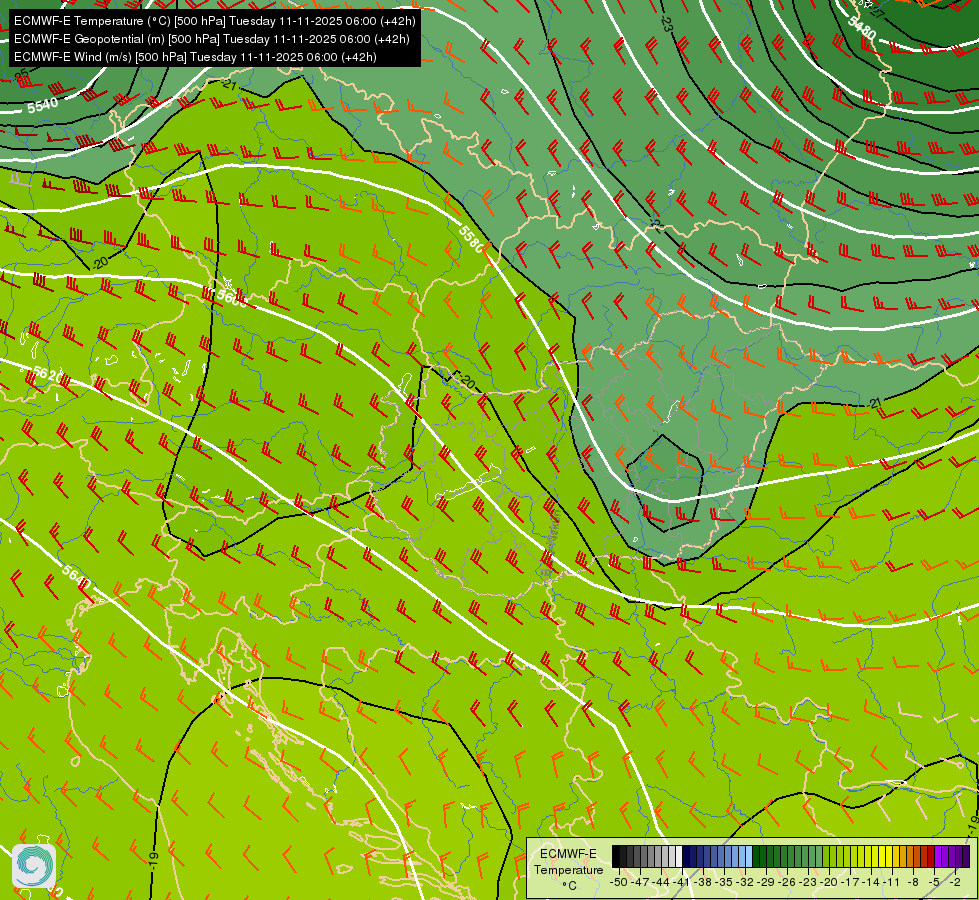Image resolution: width=979 pixels, height=900 pixels.
Task: Select the ECMWF-E Geopotential 500 hPa title line
Action: pos(212,39)
